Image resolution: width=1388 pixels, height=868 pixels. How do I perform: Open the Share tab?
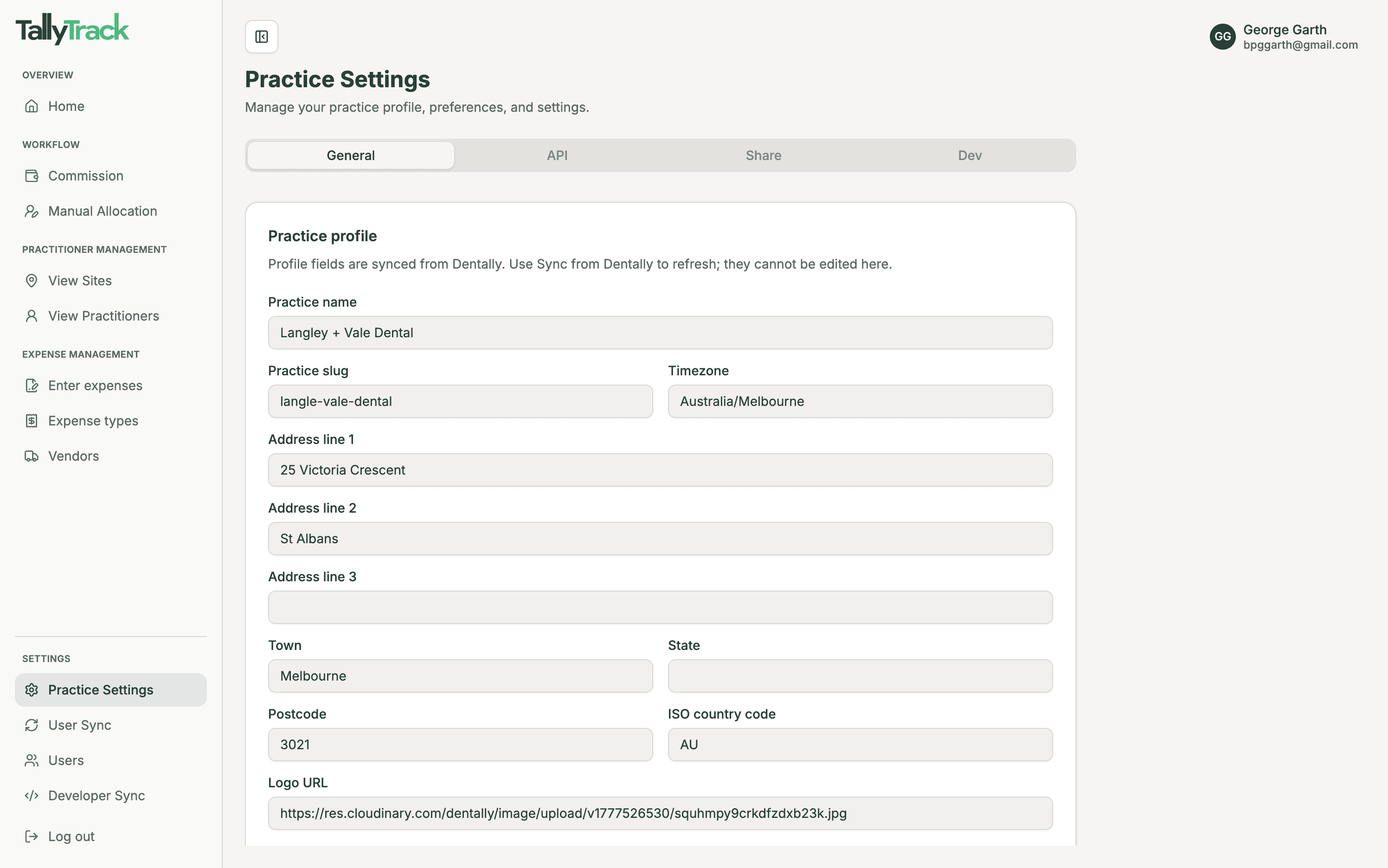tap(764, 155)
